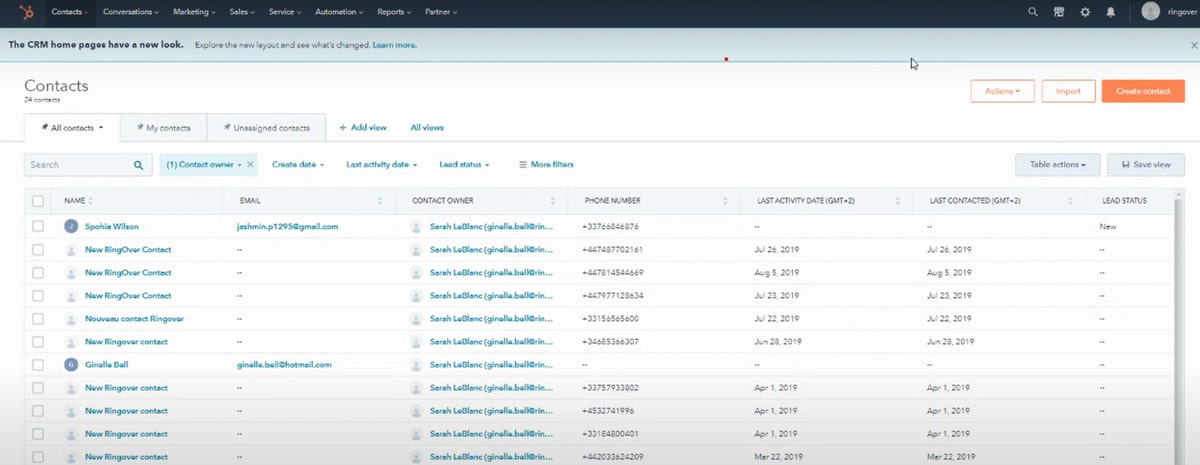Open the Automation navigation menu
This screenshot has width=1200, height=465.
pos(339,12)
